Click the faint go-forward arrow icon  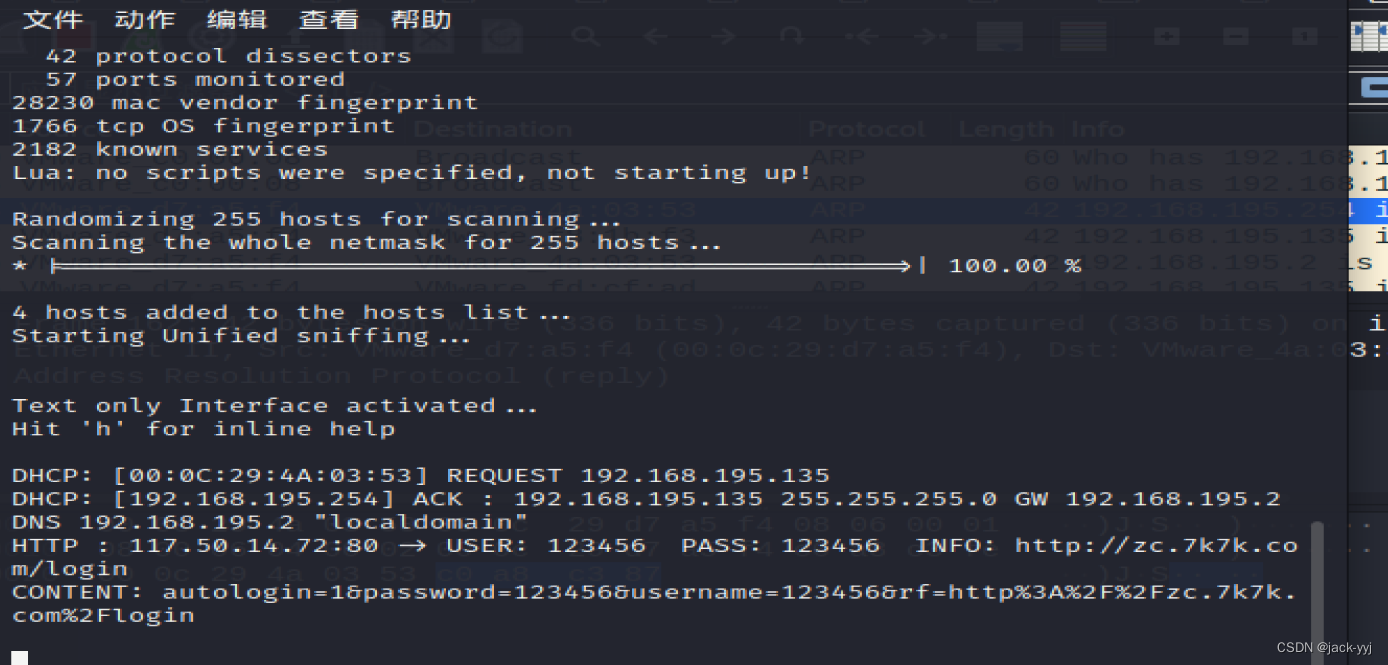(x=722, y=37)
